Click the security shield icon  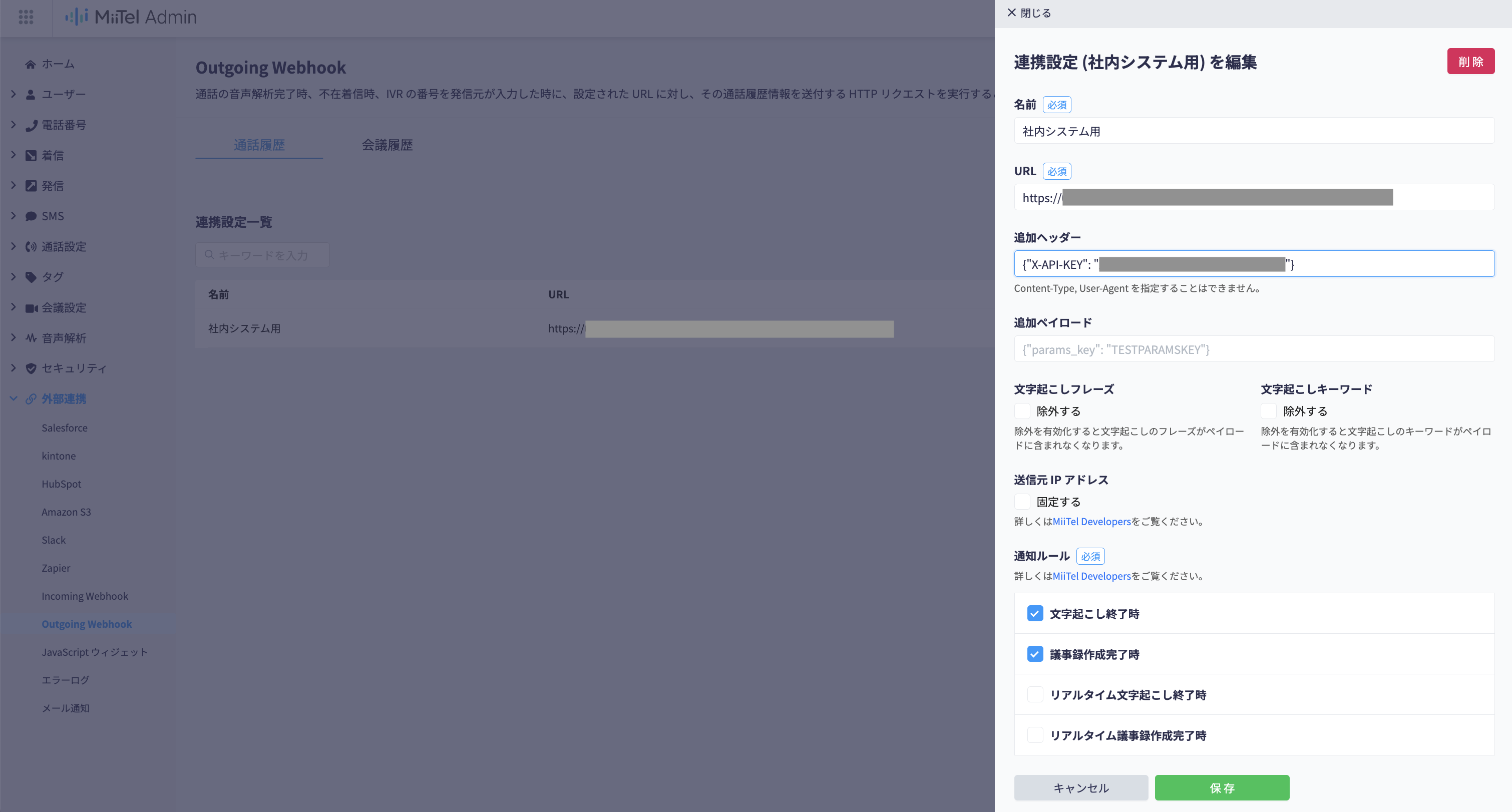click(x=31, y=368)
